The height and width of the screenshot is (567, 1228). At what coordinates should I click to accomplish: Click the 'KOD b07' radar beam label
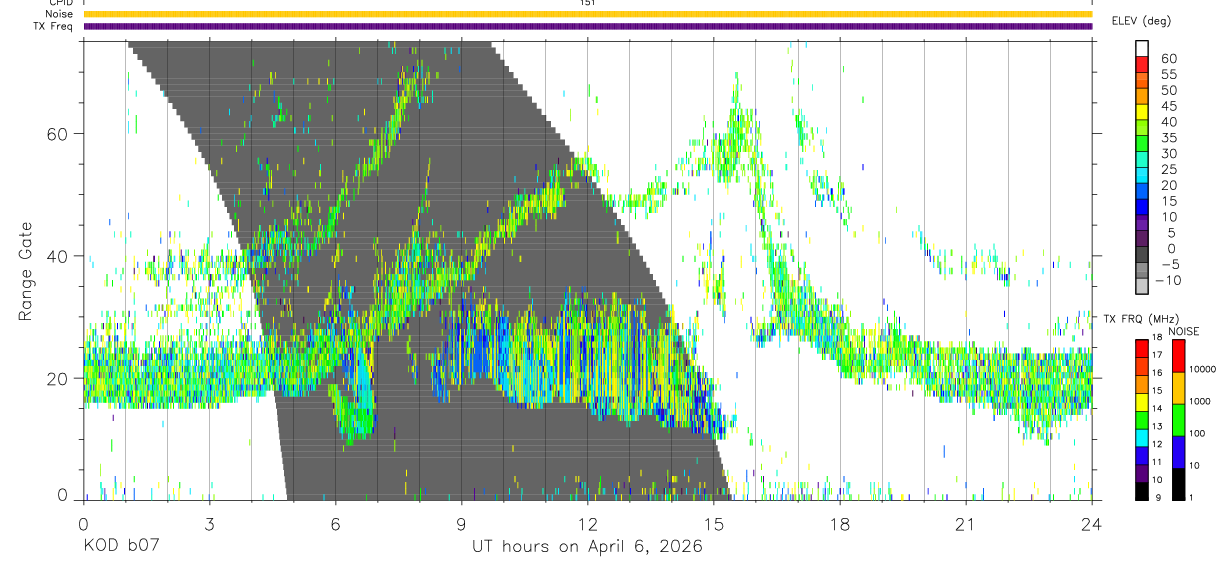coord(120,547)
